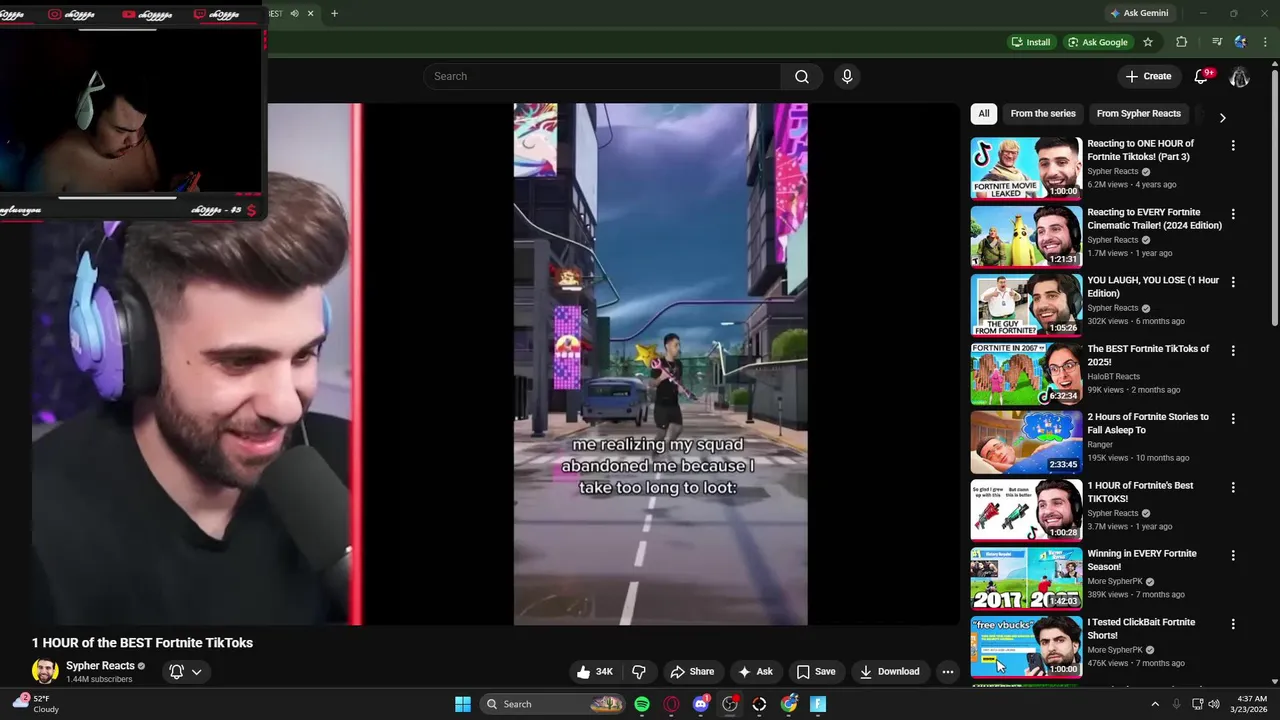Open Chrome three-dot menu

(1265, 42)
